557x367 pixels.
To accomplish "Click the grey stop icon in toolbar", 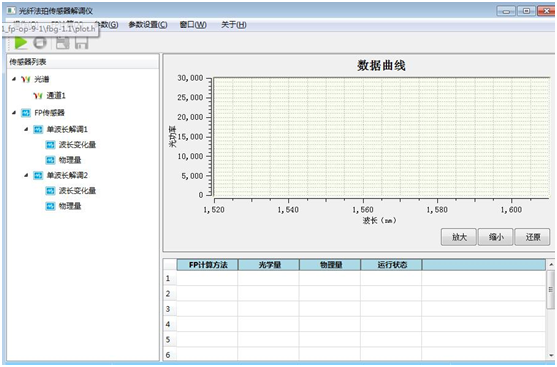I will coord(40,43).
